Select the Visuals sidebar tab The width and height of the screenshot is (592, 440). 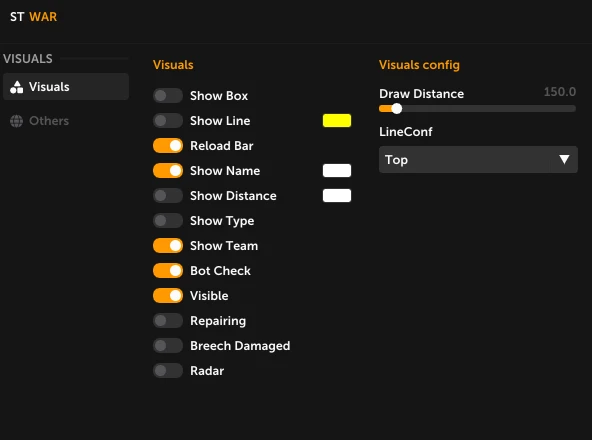[x=66, y=86]
